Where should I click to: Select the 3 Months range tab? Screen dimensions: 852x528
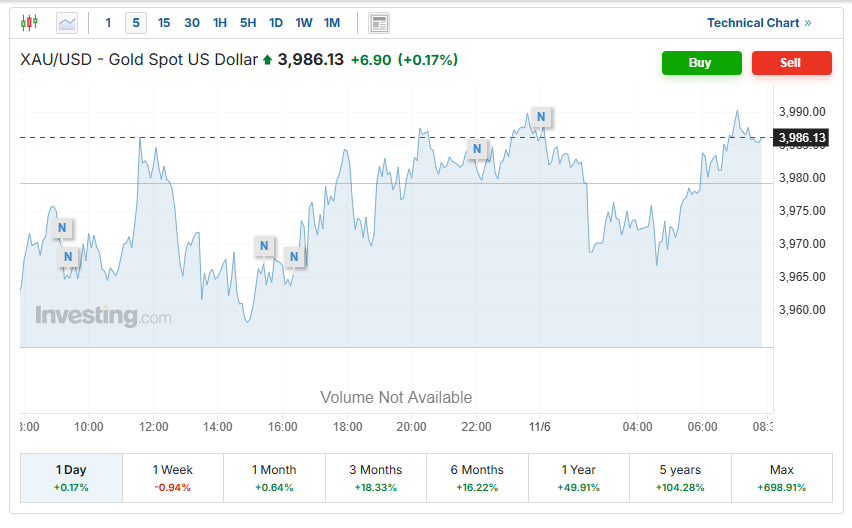[375, 477]
